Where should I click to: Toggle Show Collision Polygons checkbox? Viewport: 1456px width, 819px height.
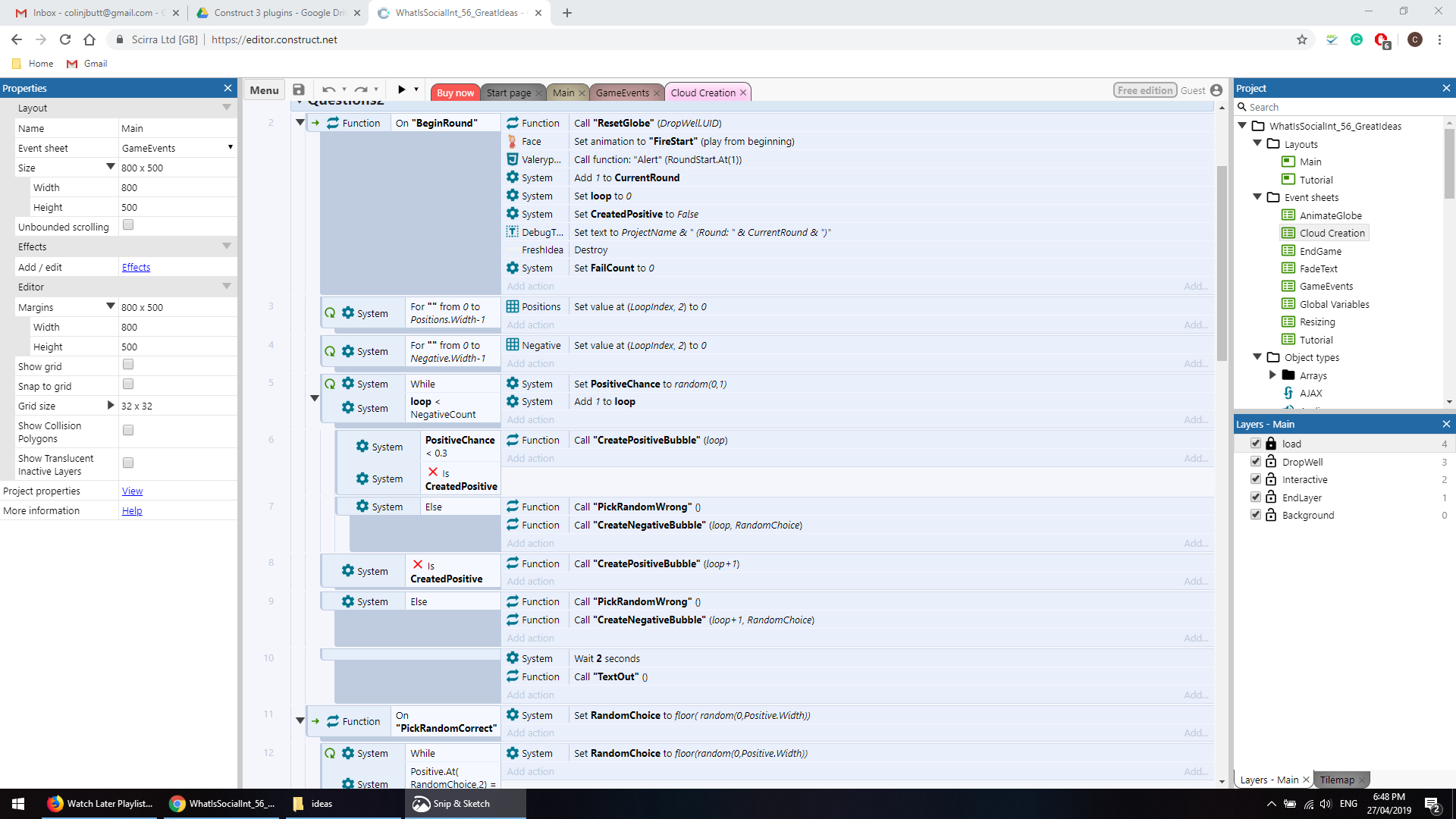point(128,430)
